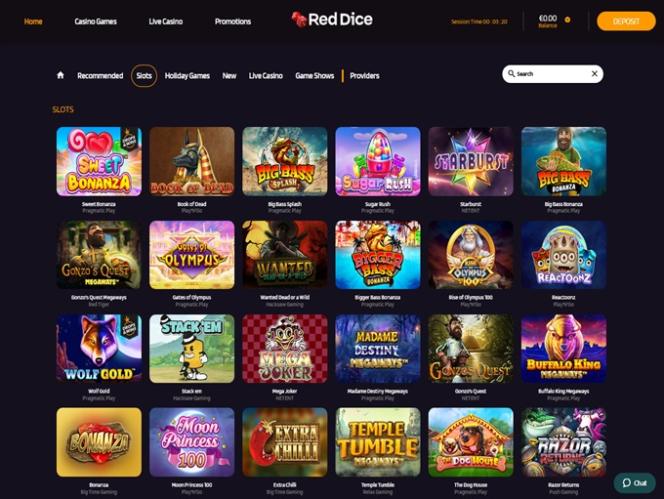Open the Wolf Gold game tile
The width and height of the screenshot is (664, 499).
click(99, 349)
